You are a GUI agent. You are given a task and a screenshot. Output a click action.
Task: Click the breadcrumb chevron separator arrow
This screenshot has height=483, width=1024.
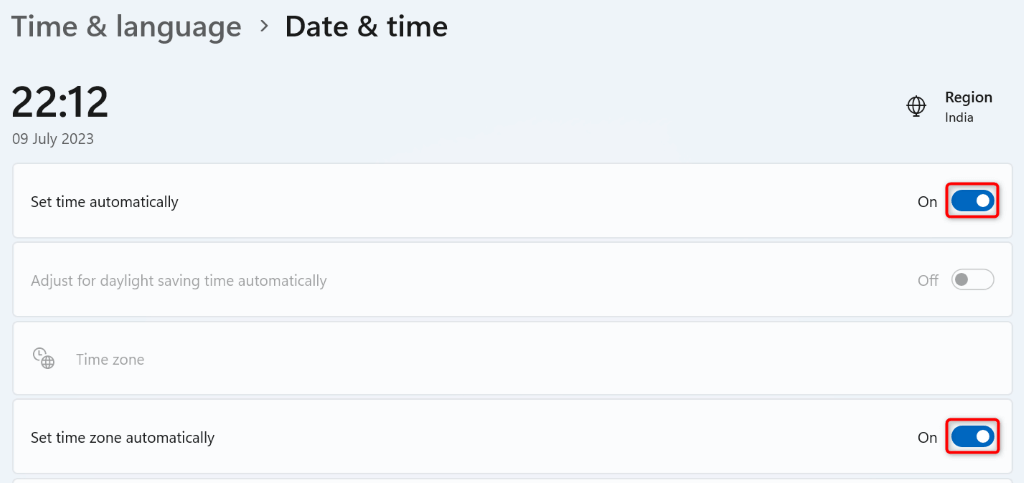coord(264,26)
